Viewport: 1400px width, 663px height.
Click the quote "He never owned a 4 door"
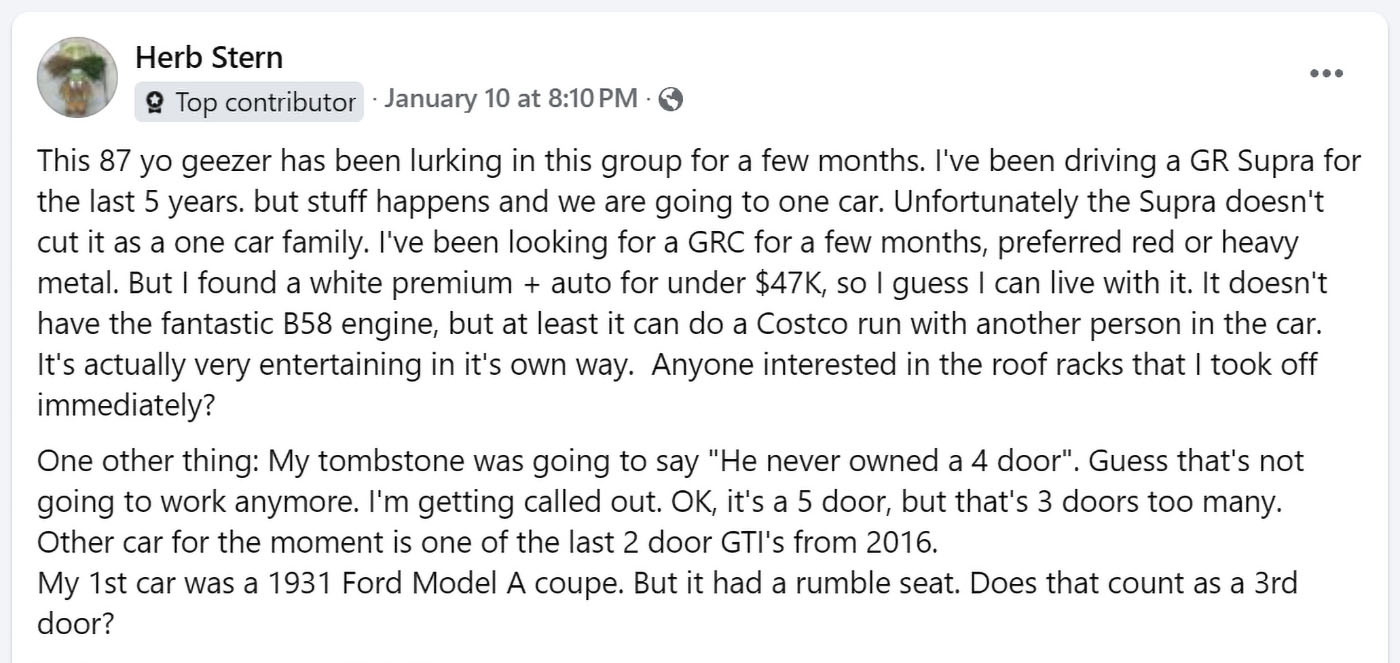click(881, 461)
